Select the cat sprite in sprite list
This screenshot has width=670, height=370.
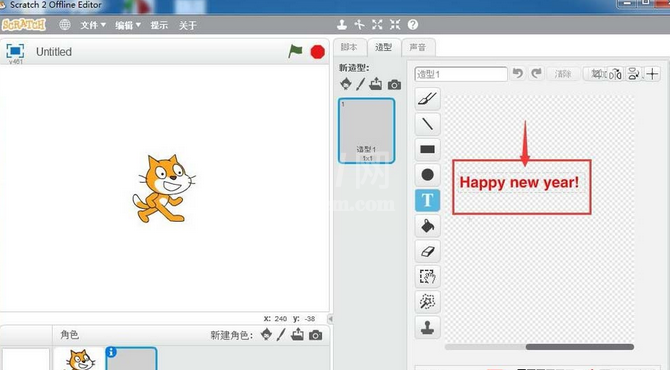[79, 358]
